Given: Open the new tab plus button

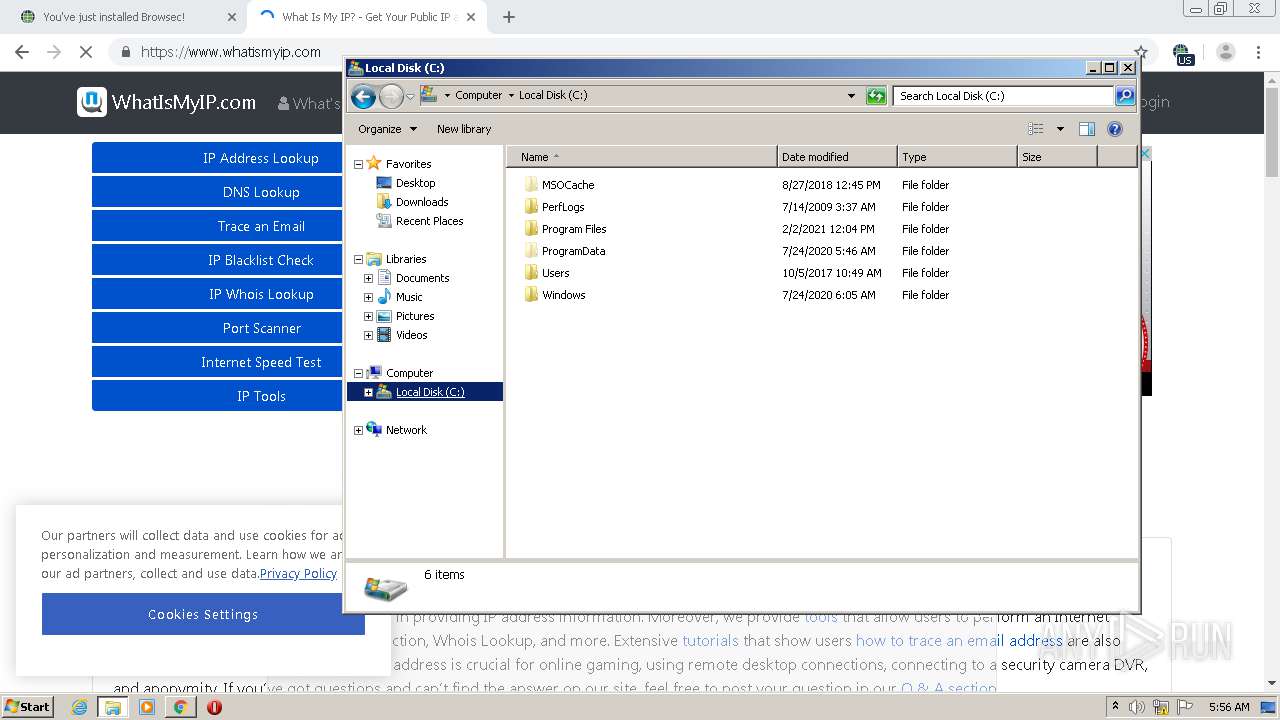Looking at the screenshot, I should click(x=509, y=17).
